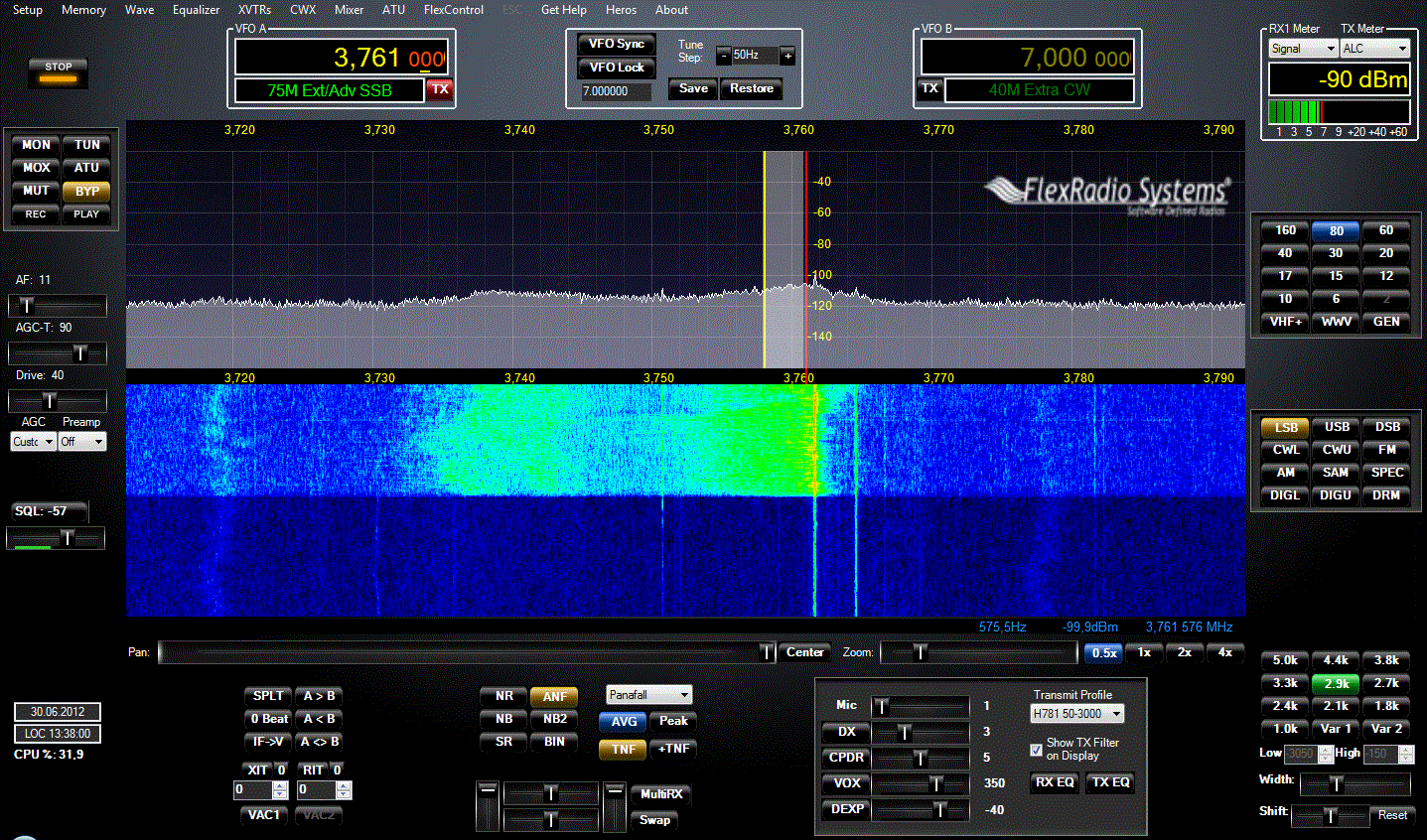1427x840 pixels.
Task: Enable the MOX transmit button
Action: coord(35,167)
